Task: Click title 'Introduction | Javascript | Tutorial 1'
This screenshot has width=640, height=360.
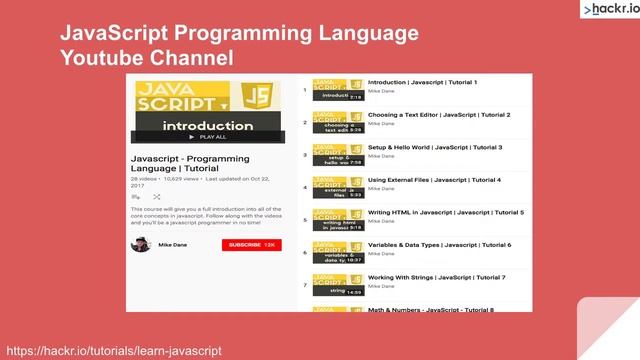Action: tap(422, 82)
